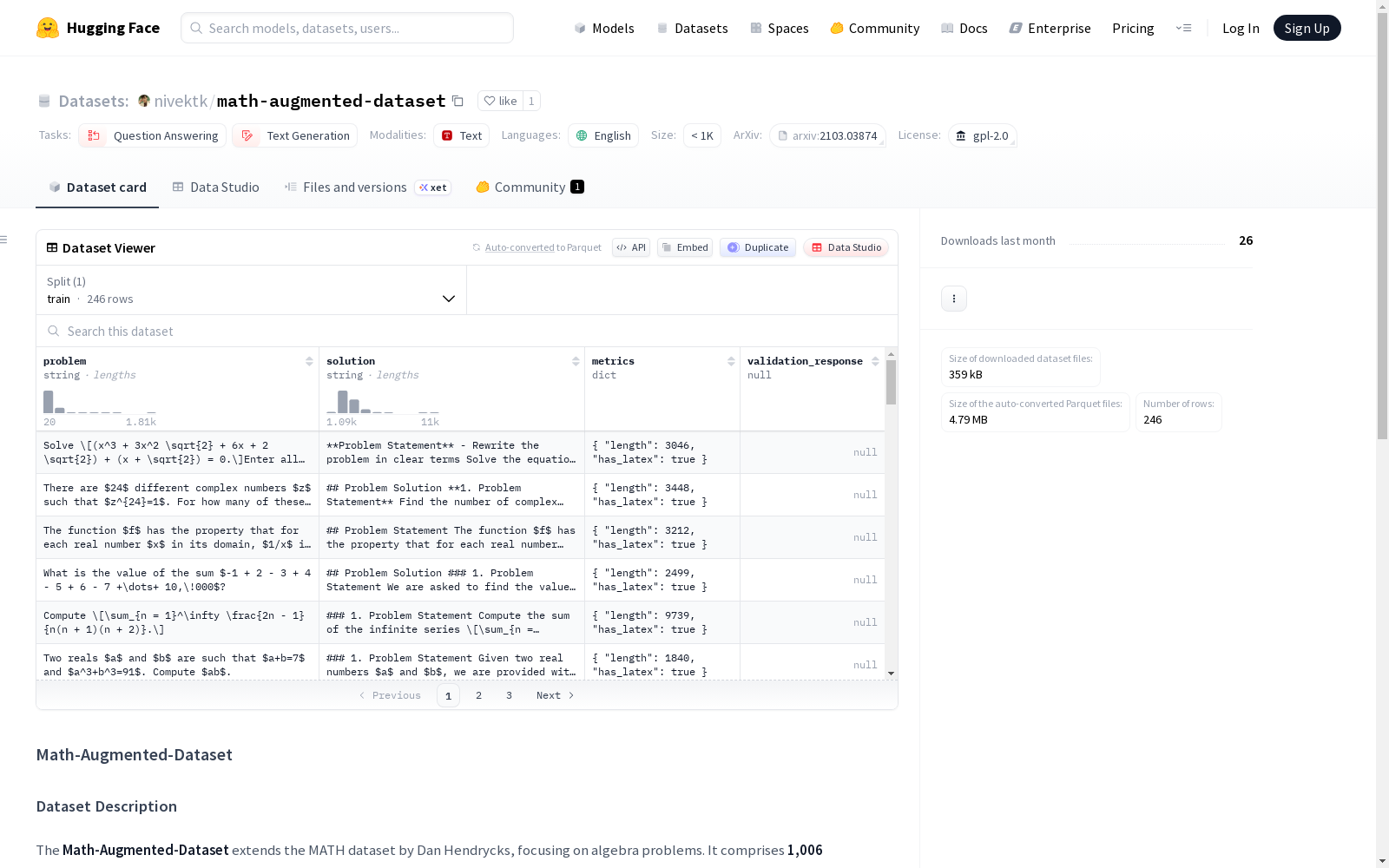Open the navigation overflow menu icon
Image resolution: width=1389 pixels, height=868 pixels.
(1183, 28)
